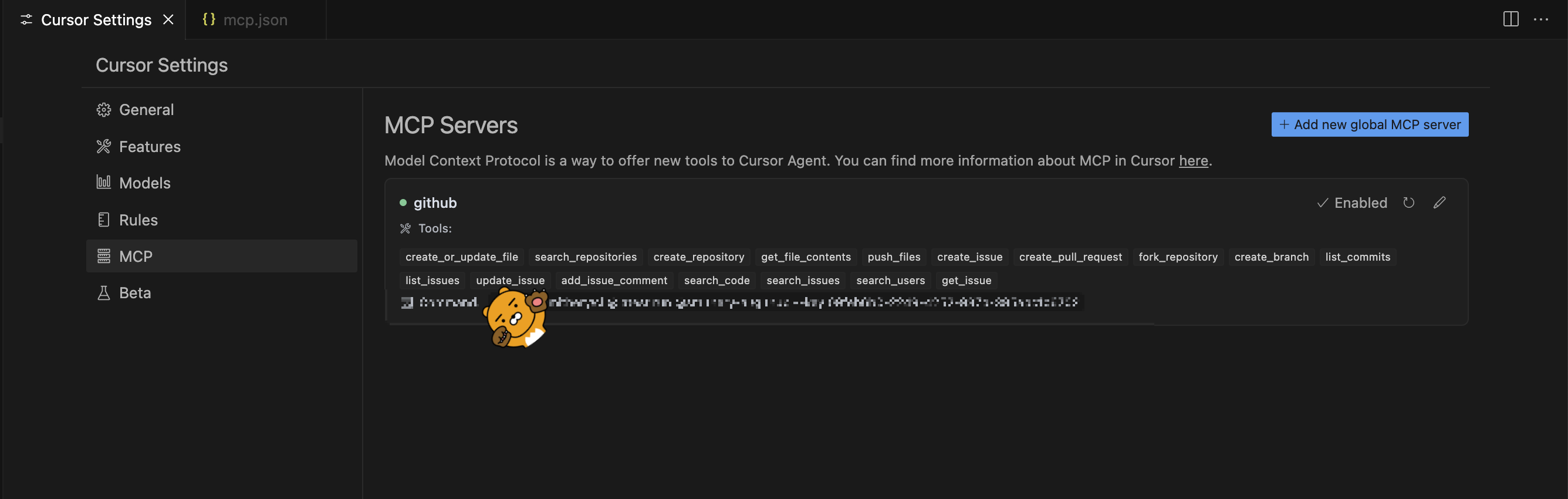Click the search_repositories tool tag
This screenshot has height=499, width=1568.
click(586, 257)
